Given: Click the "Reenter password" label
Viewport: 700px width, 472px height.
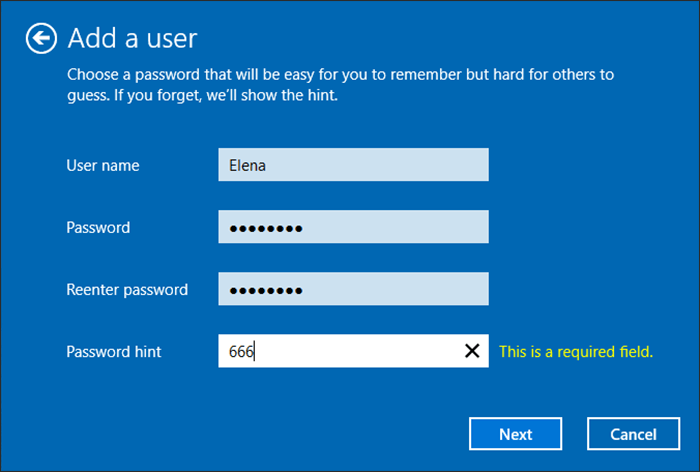Looking at the screenshot, I should click(127, 290).
